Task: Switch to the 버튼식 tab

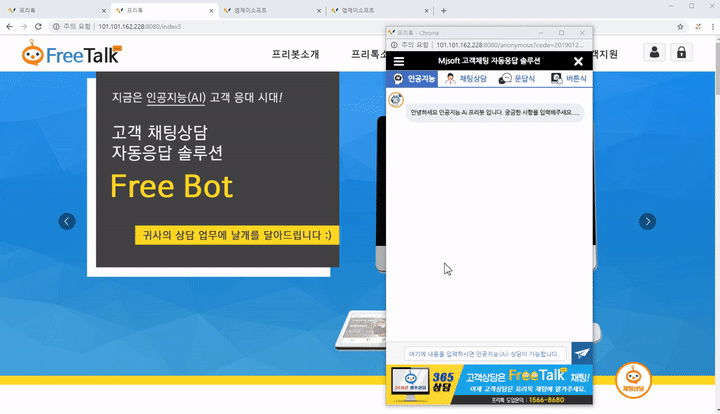Action: (569, 79)
